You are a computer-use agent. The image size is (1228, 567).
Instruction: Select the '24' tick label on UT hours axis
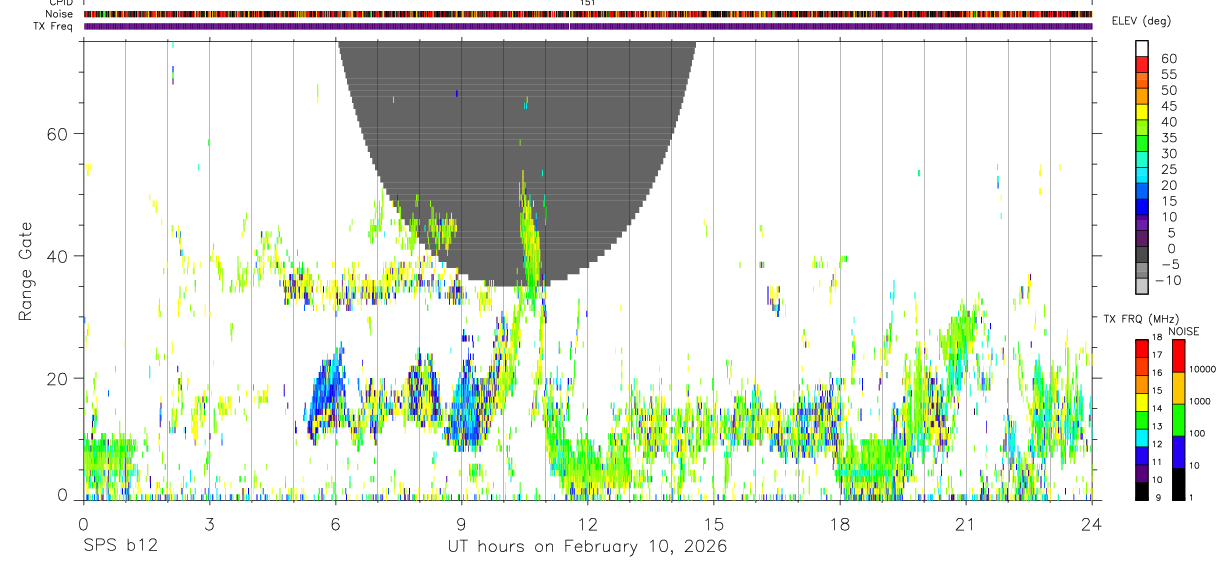point(1092,523)
